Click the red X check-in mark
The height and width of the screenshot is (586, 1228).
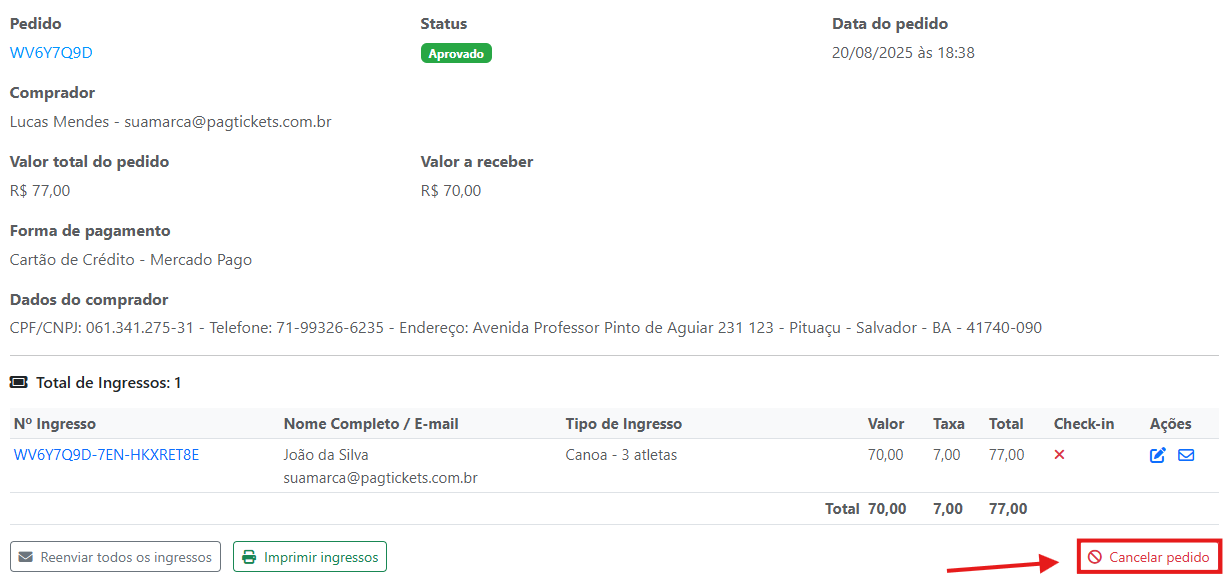pos(1060,455)
